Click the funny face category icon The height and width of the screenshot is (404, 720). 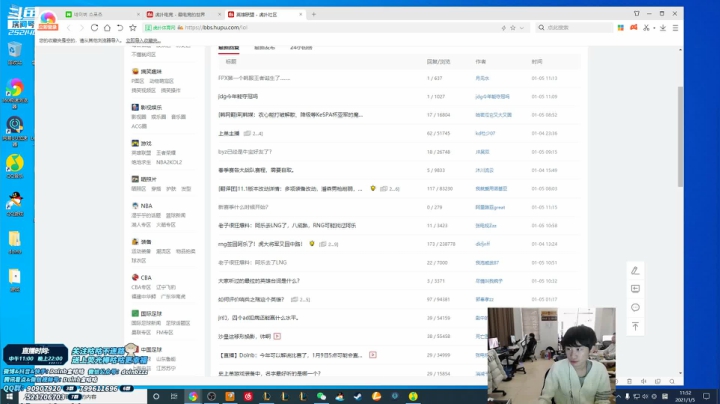point(135,71)
